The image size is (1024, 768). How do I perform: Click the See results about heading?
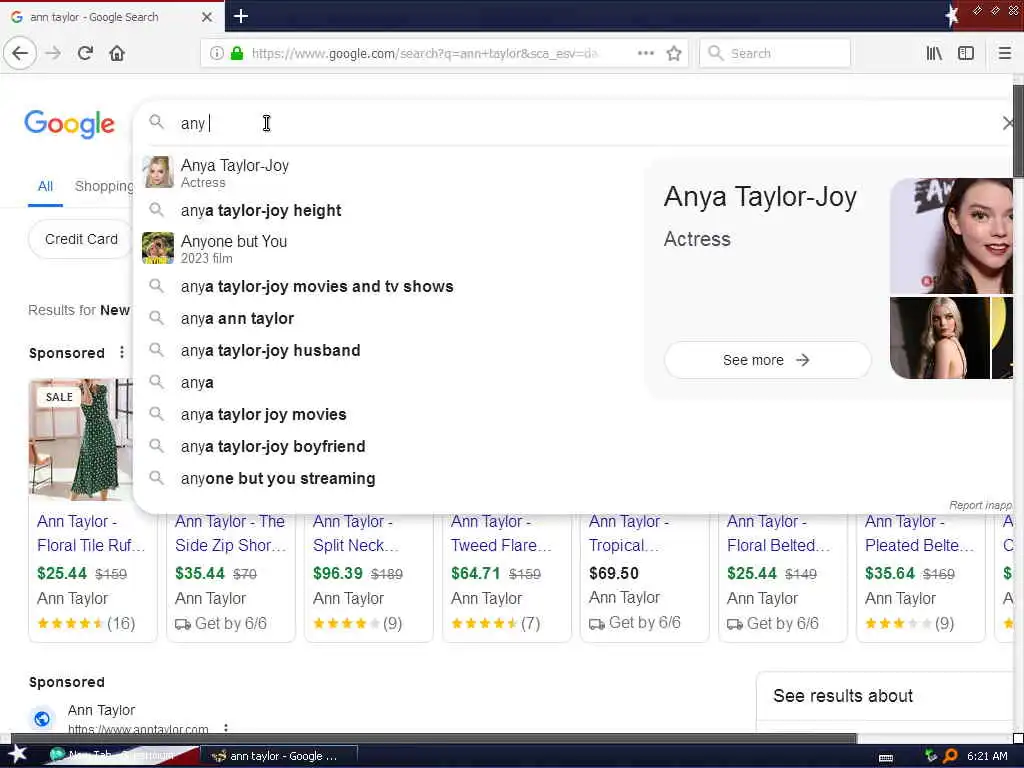click(x=842, y=696)
